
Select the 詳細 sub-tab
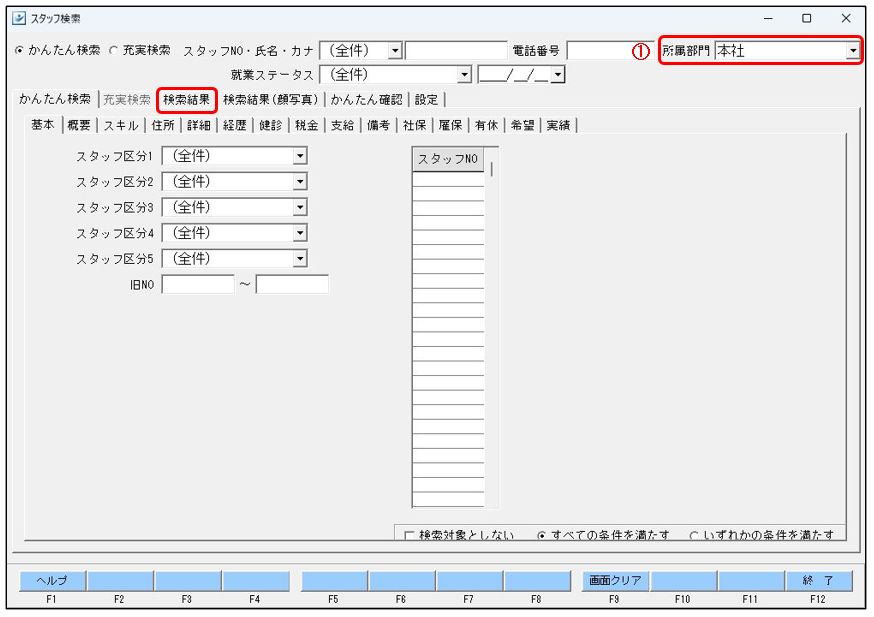tap(198, 125)
